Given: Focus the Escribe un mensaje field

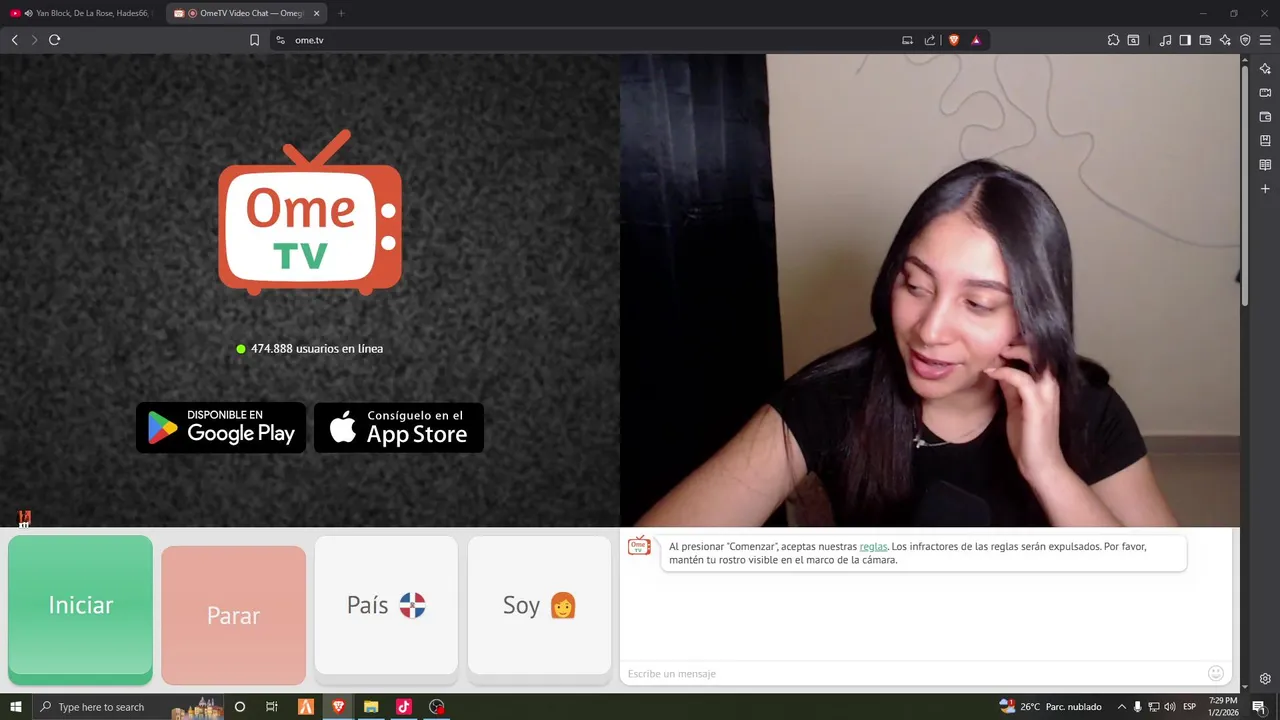Looking at the screenshot, I should click(910, 673).
